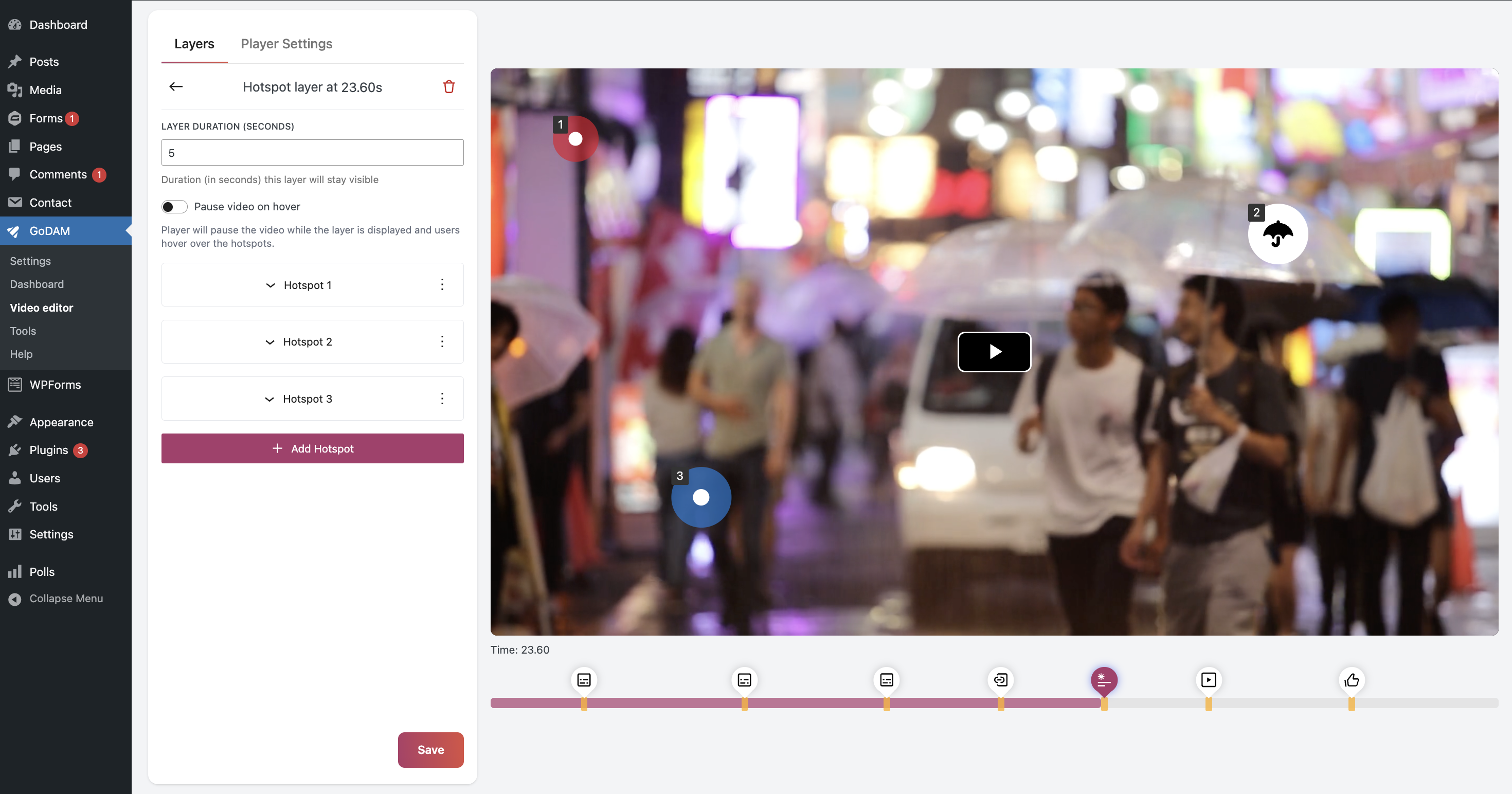Click the layer duration input field
1512x794 pixels.
312,153
